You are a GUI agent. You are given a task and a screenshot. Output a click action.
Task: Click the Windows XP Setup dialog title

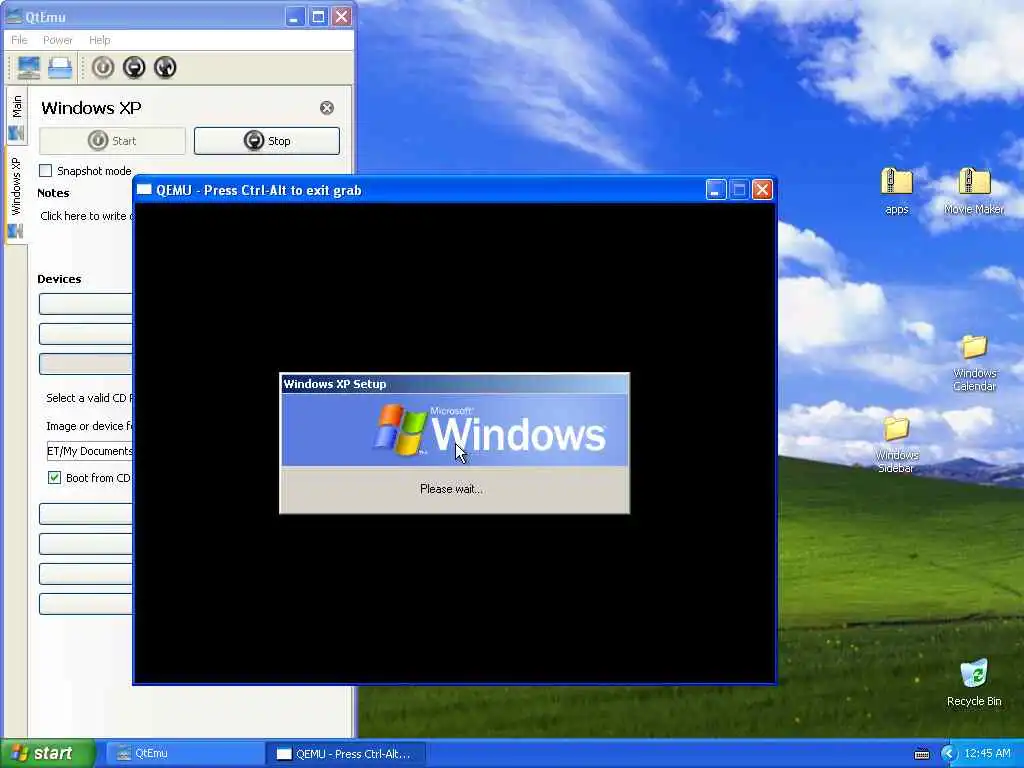[335, 384]
